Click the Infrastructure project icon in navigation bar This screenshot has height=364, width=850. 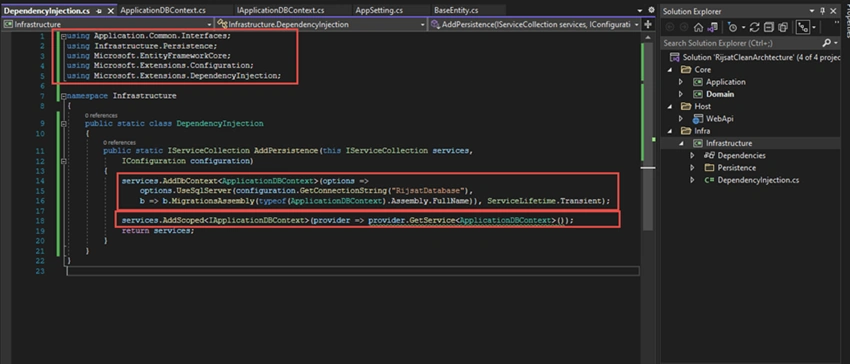click(8, 24)
